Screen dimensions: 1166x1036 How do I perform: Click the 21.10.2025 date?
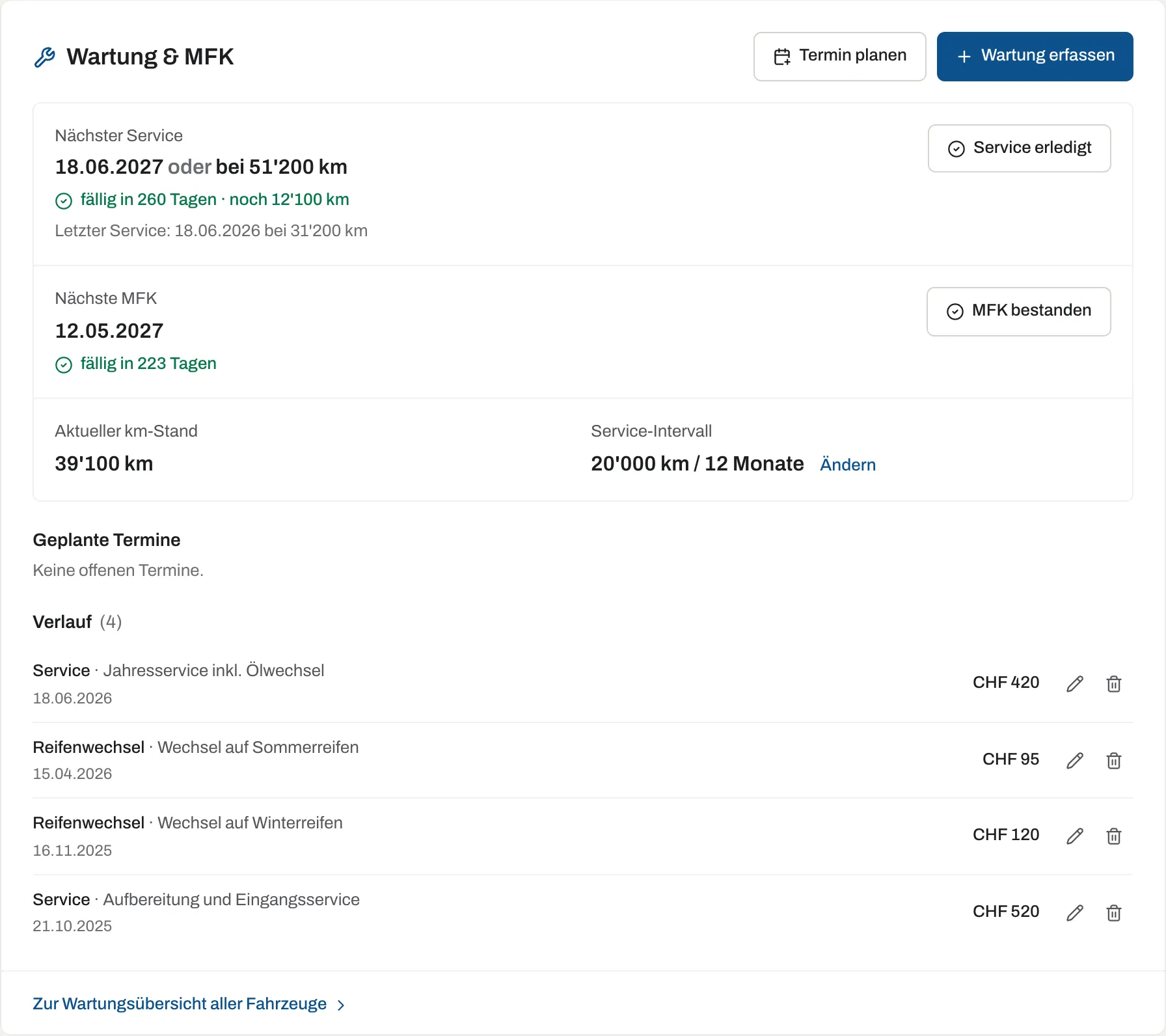click(x=72, y=926)
